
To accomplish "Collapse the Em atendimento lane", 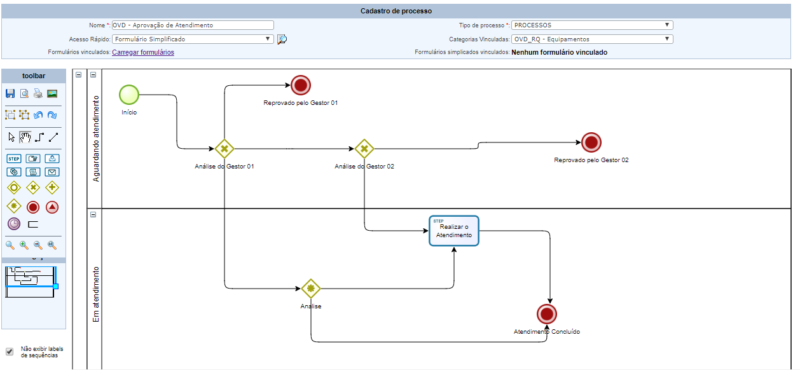I will tap(93, 214).
